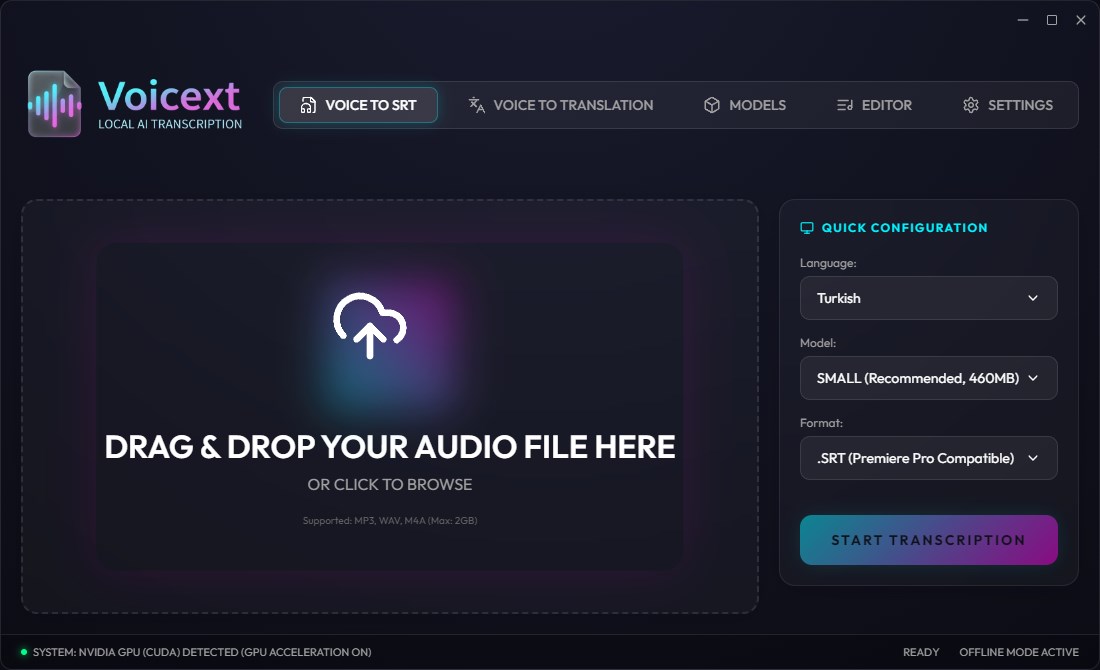1100x670 pixels.
Task: Click the green system status dot
Action: pyautogui.click(x=24, y=652)
